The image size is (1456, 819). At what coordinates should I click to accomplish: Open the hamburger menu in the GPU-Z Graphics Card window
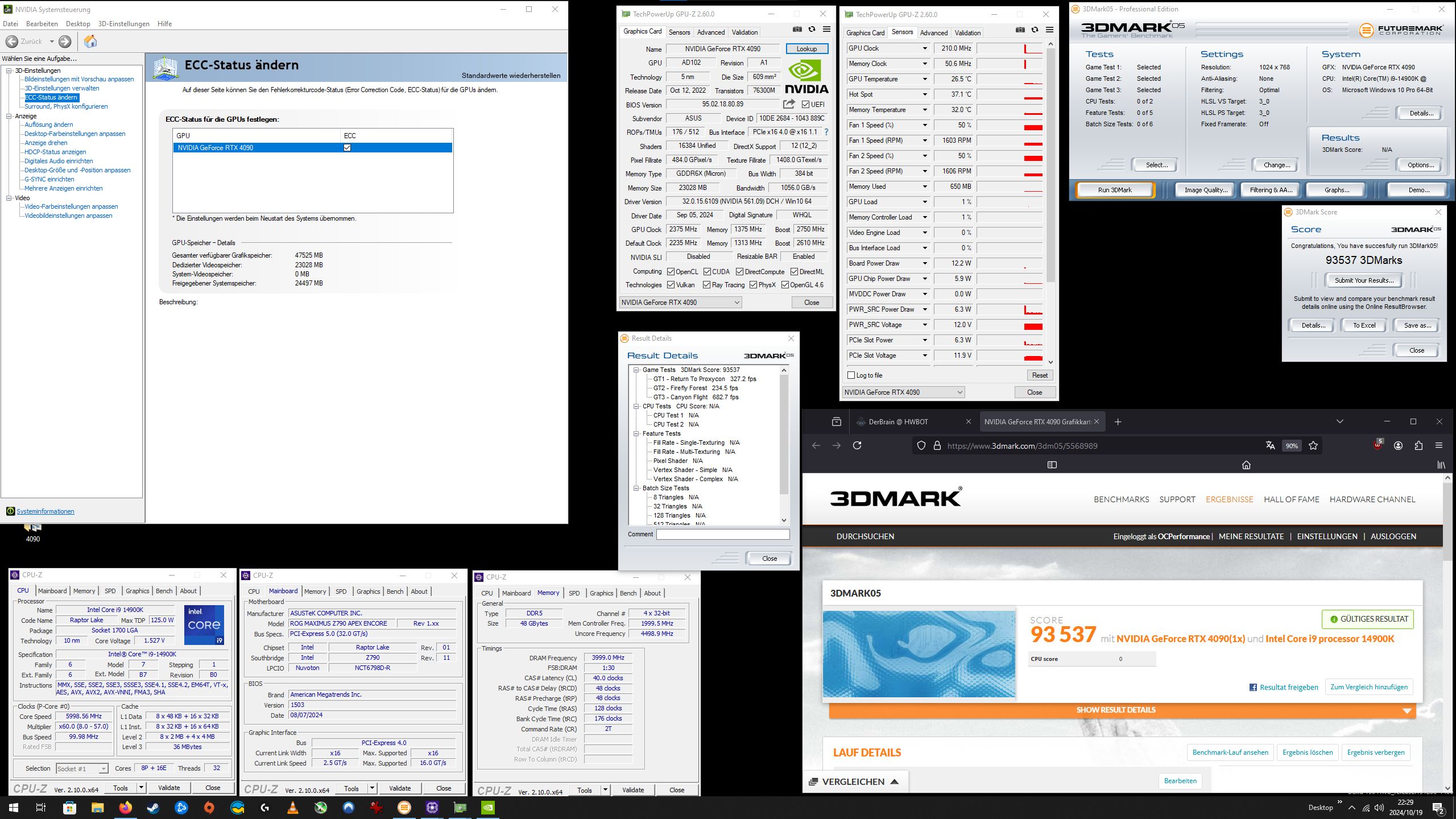point(827,30)
